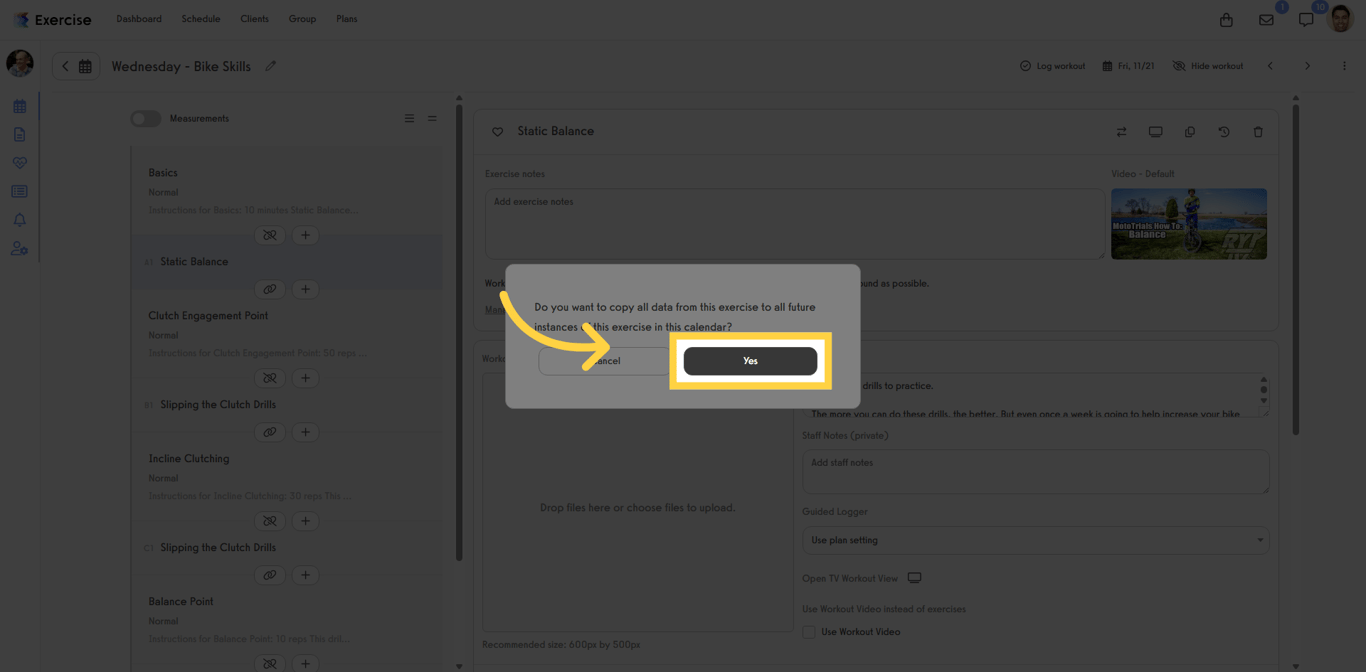
Task: Click the Exercise logo to go home
Action: 52,20
